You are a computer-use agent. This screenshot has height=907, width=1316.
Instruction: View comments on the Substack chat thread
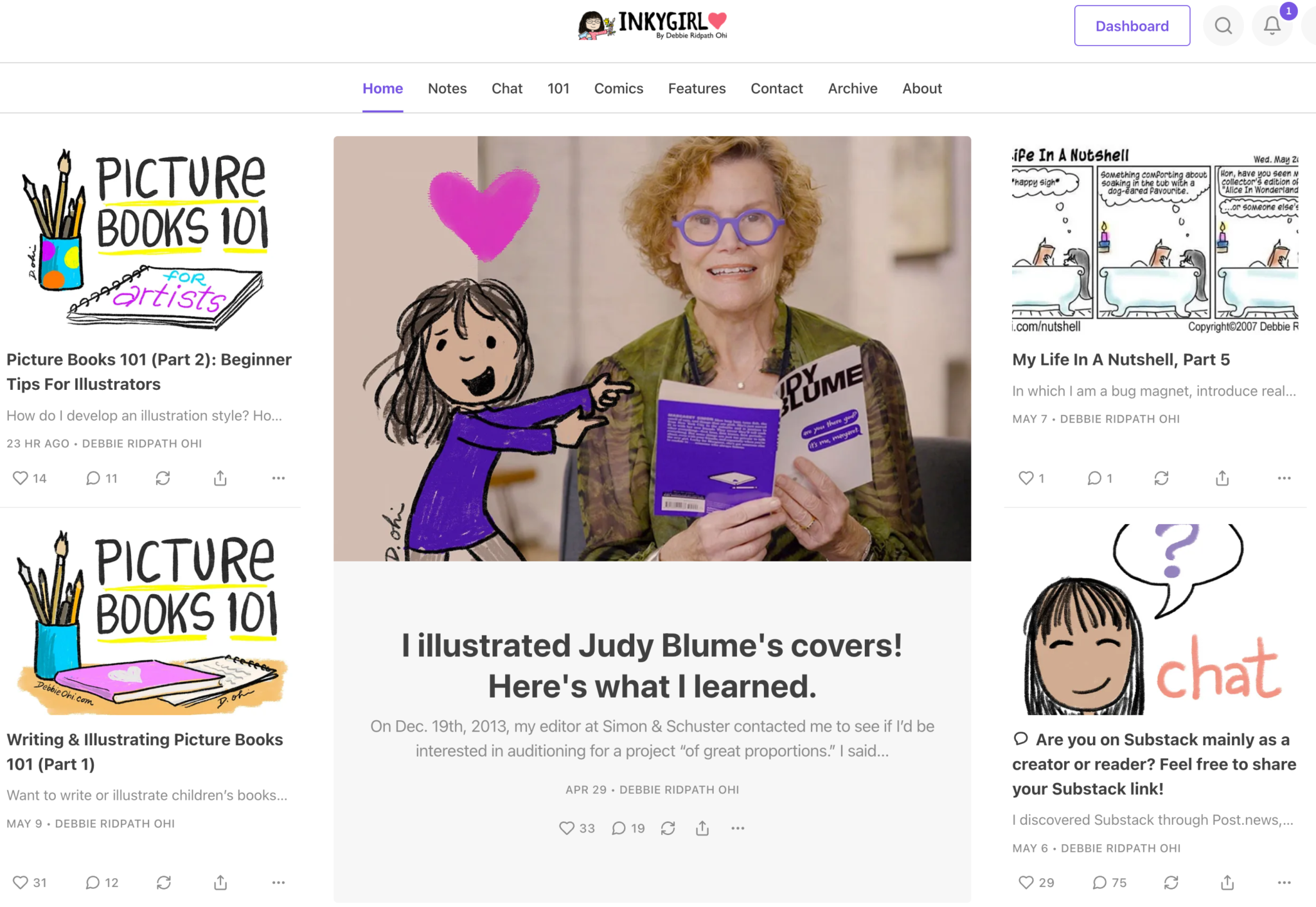1109,883
